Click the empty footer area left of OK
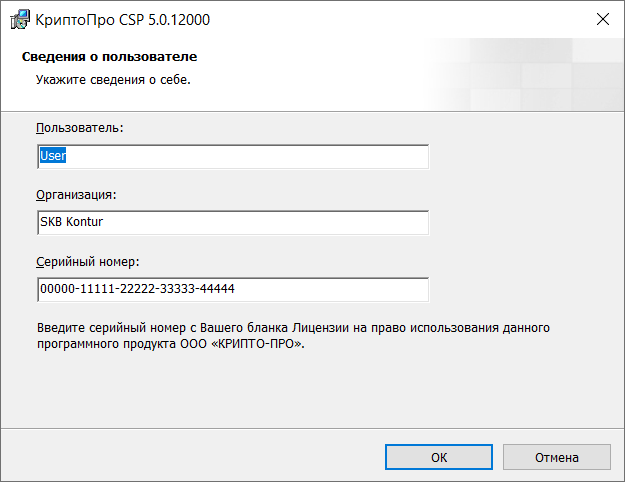 190,457
